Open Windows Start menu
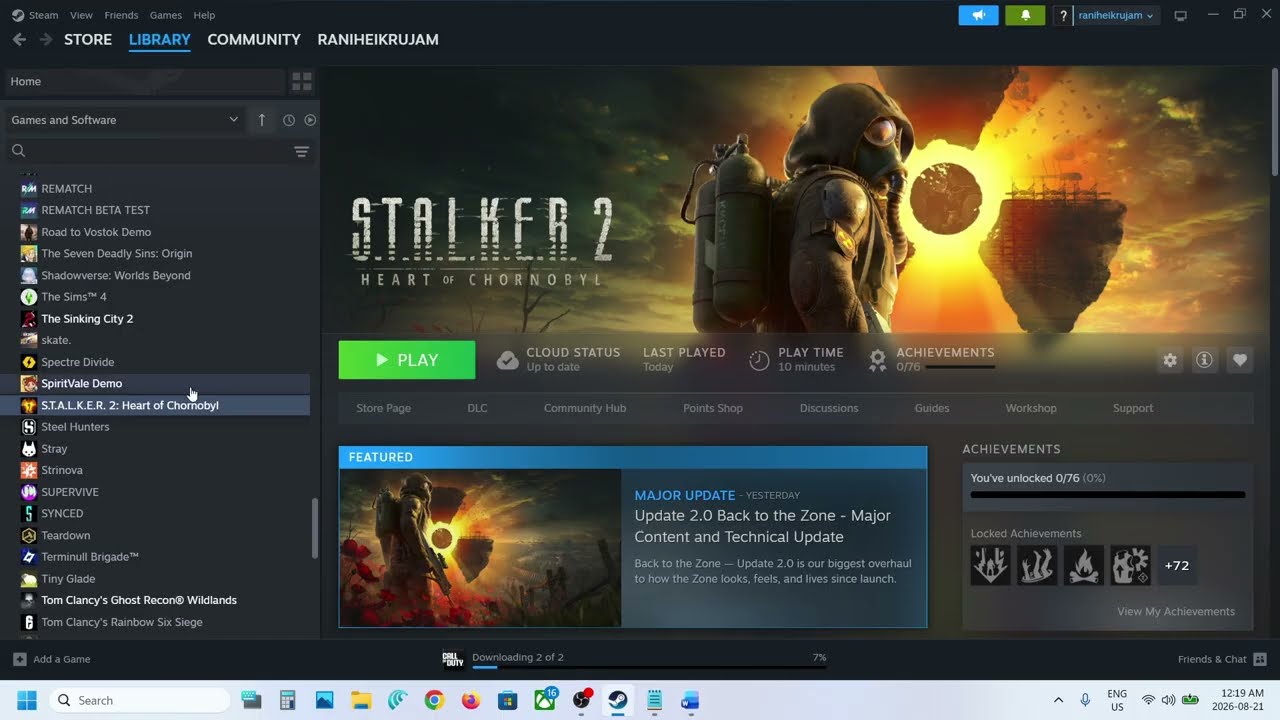Viewport: 1280px width, 720px height. [26, 700]
